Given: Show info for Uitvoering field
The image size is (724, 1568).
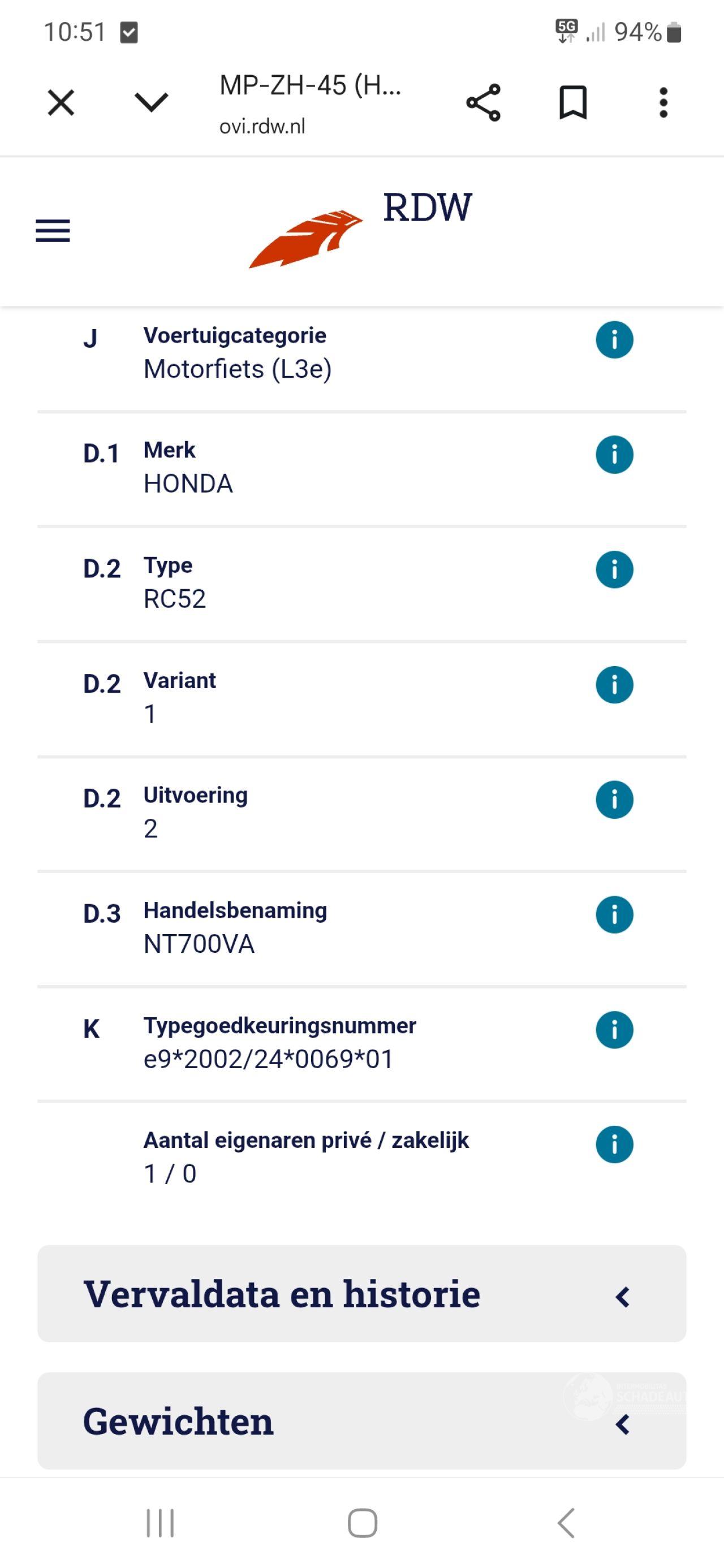Looking at the screenshot, I should pos(614,800).
